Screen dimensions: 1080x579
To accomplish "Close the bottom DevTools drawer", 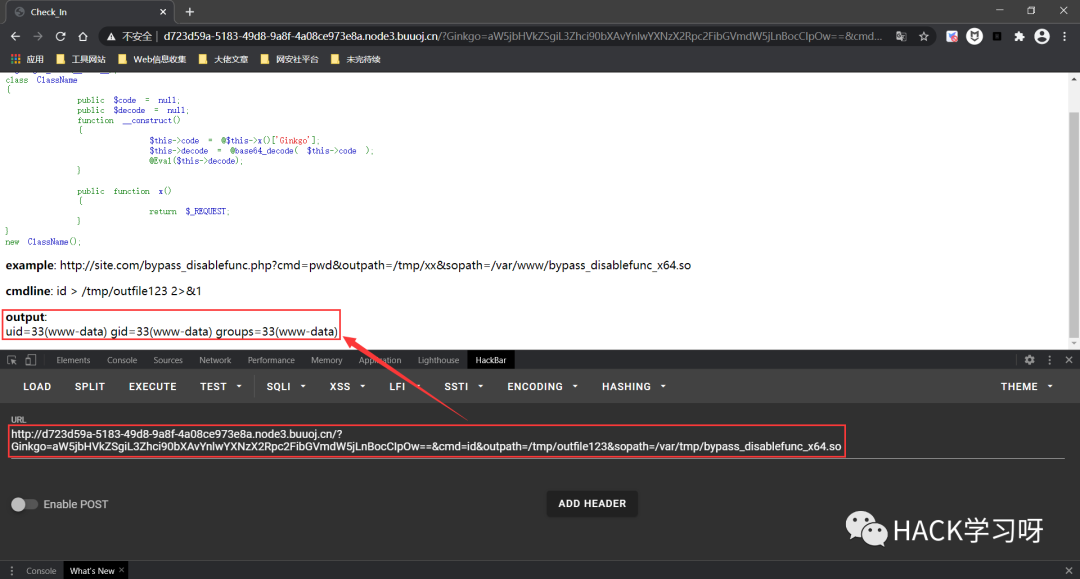I will tap(1069, 571).
